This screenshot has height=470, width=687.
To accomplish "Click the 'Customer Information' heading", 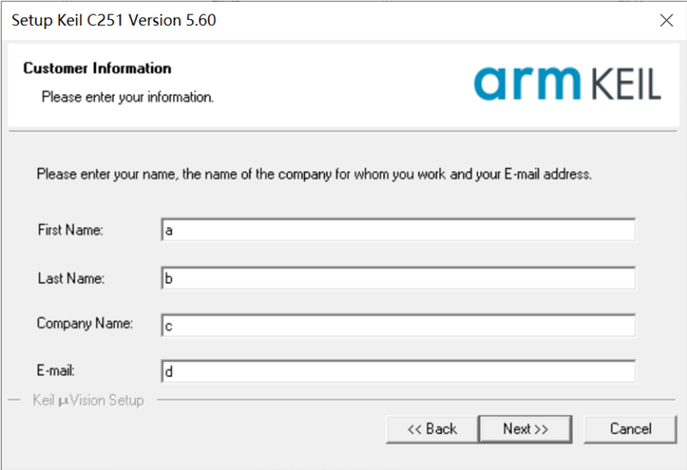I will 97,68.
